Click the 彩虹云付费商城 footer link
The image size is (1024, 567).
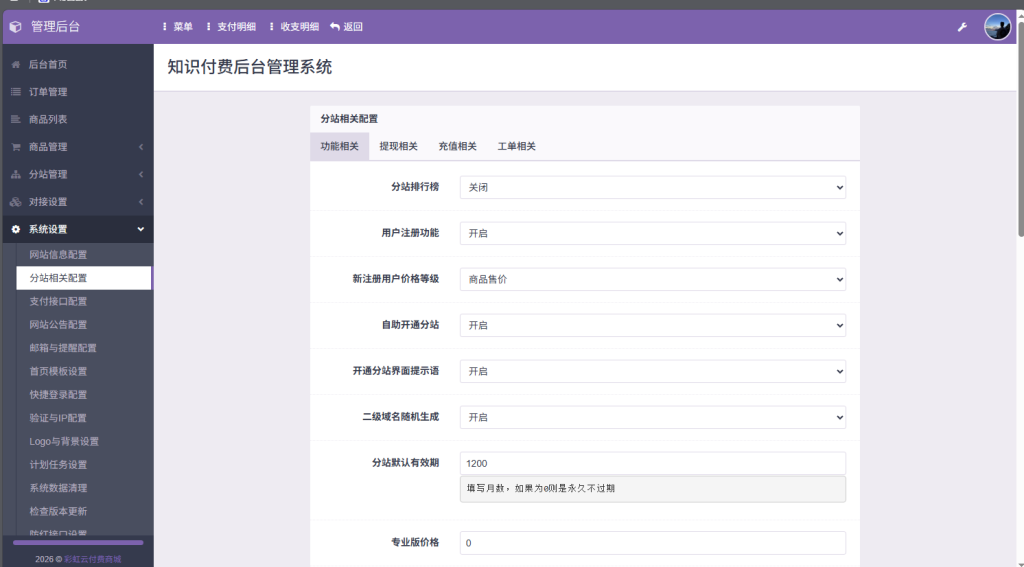[x=93, y=559]
